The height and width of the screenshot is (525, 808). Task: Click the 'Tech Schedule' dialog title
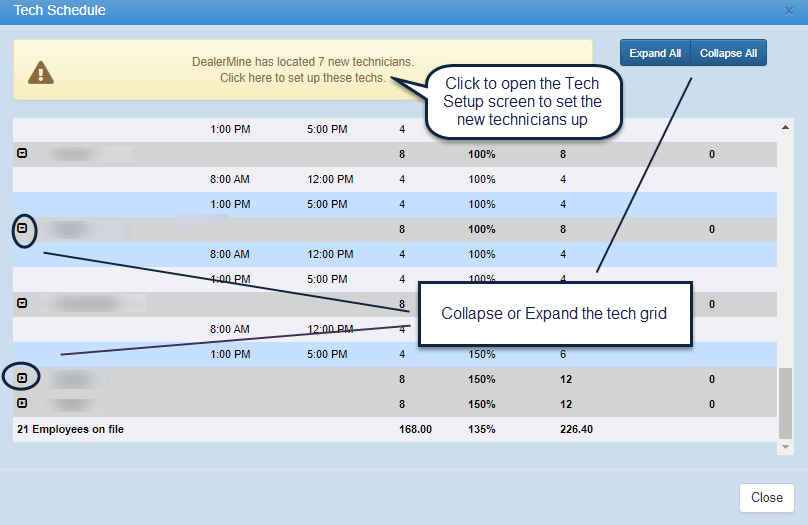(x=60, y=11)
